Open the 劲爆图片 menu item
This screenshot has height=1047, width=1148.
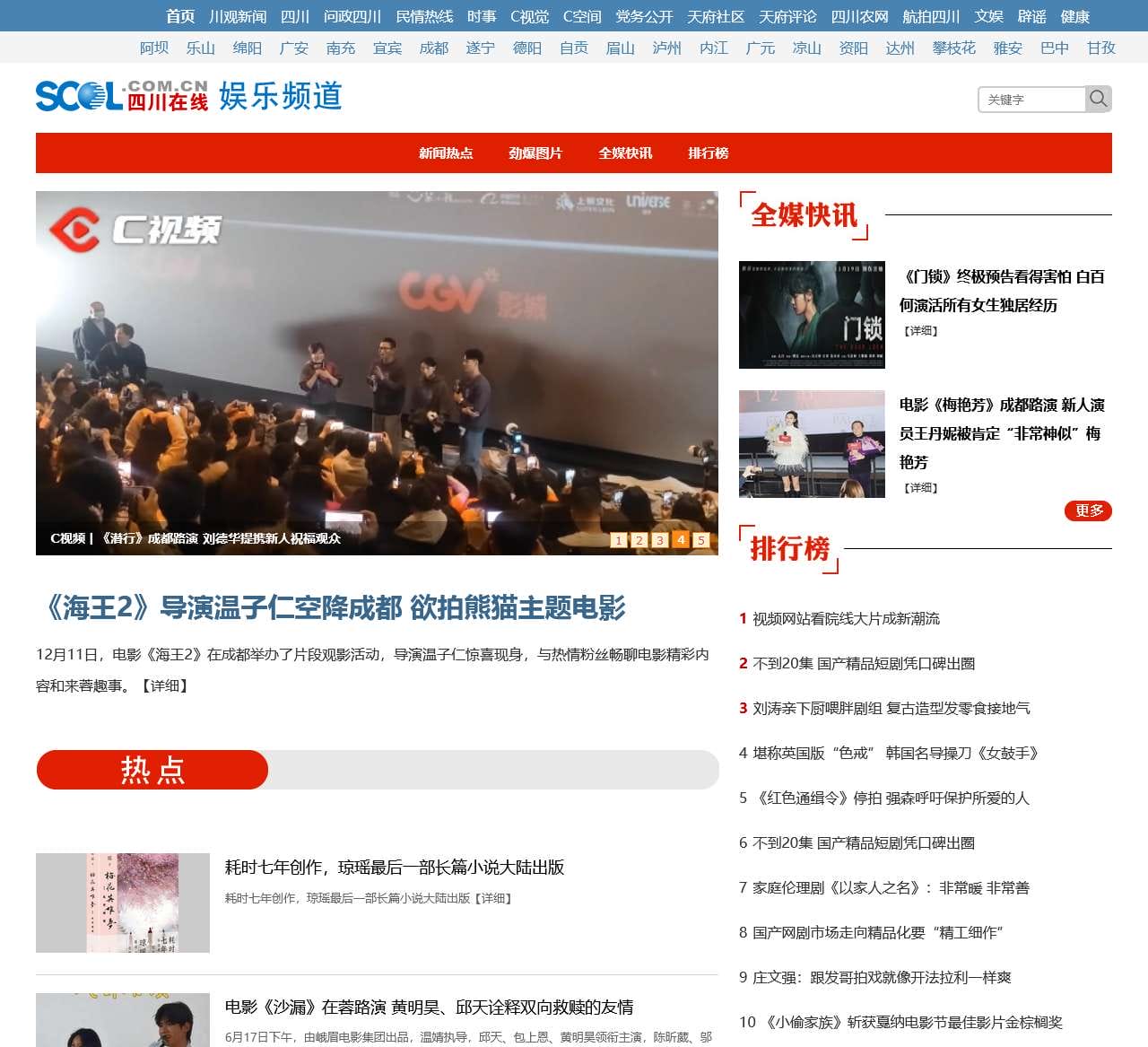(535, 153)
